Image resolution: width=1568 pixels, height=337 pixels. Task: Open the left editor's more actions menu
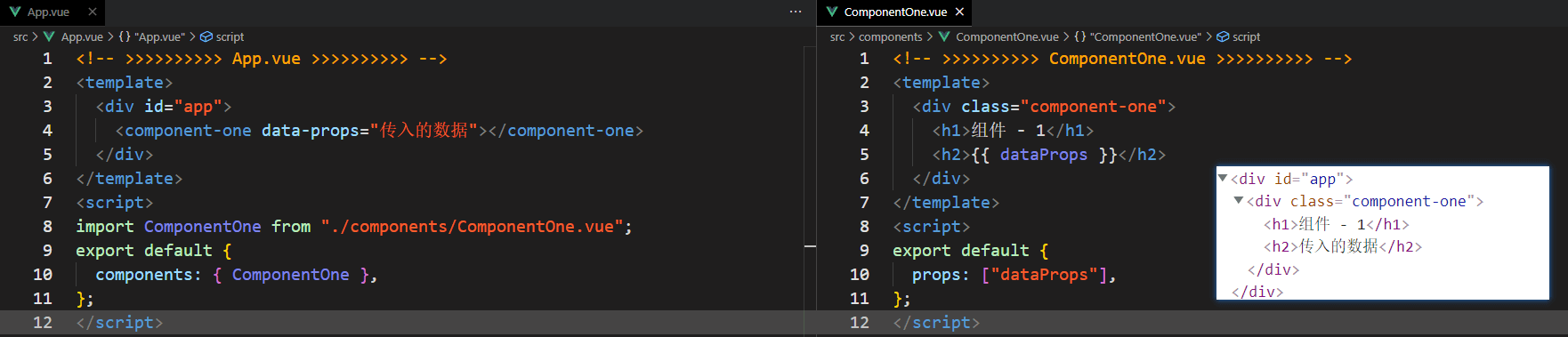pyautogui.click(x=796, y=12)
